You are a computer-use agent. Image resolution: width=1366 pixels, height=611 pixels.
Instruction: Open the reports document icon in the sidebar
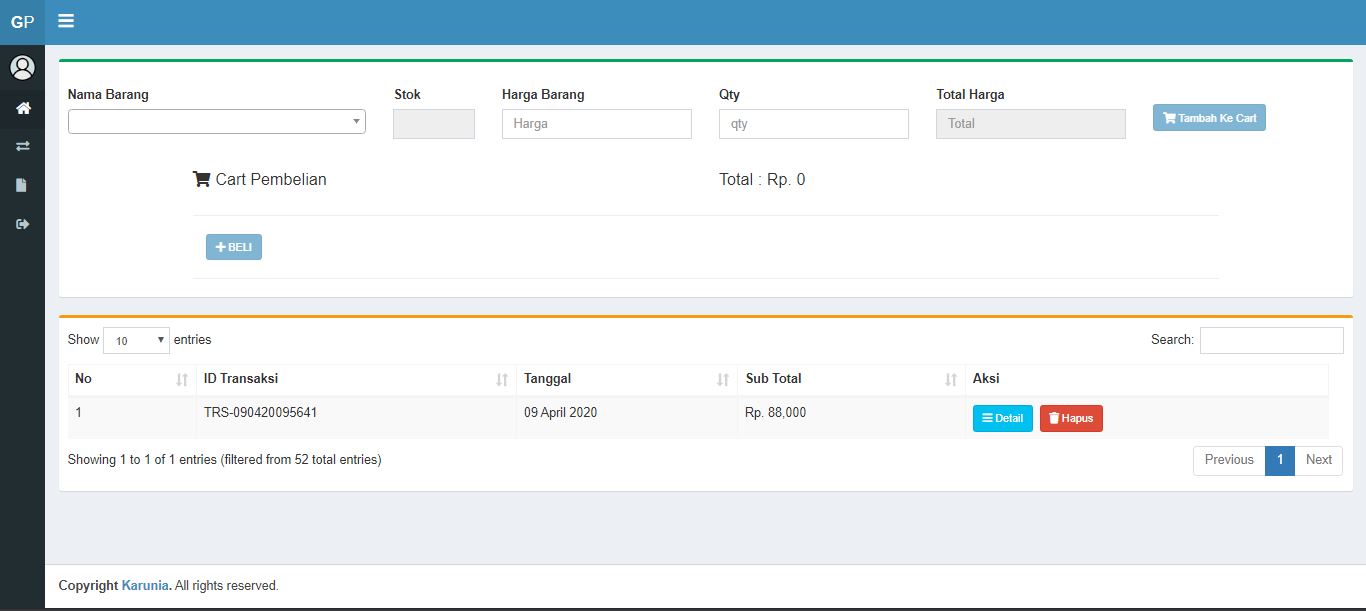click(x=22, y=185)
